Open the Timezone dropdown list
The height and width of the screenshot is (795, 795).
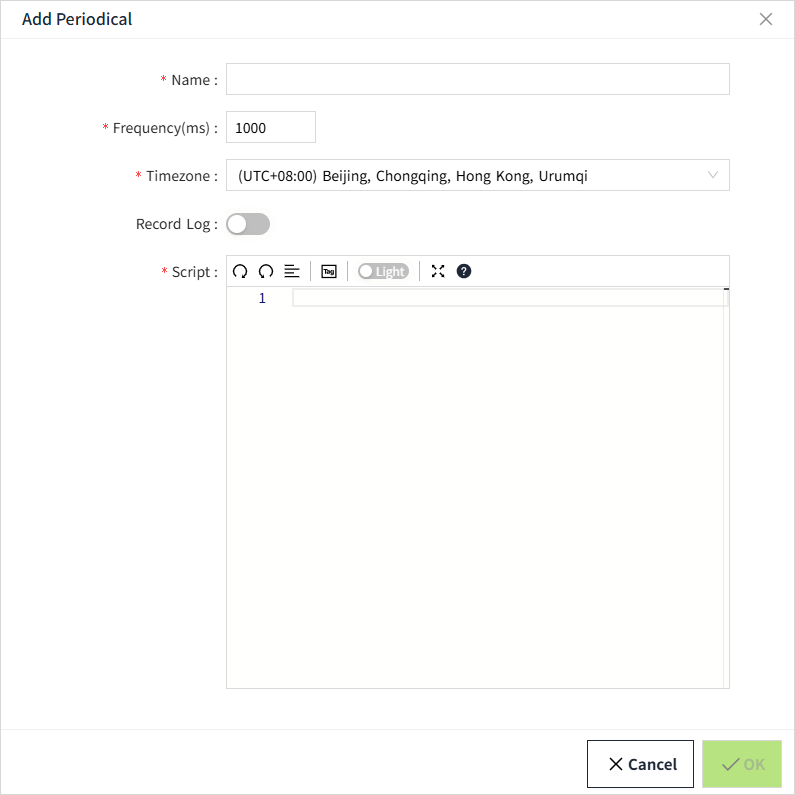[x=470, y=176]
